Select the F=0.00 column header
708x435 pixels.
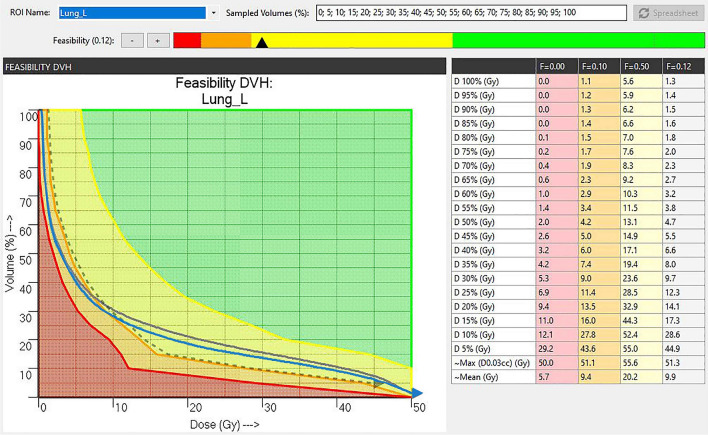pyautogui.click(x=553, y=65)
